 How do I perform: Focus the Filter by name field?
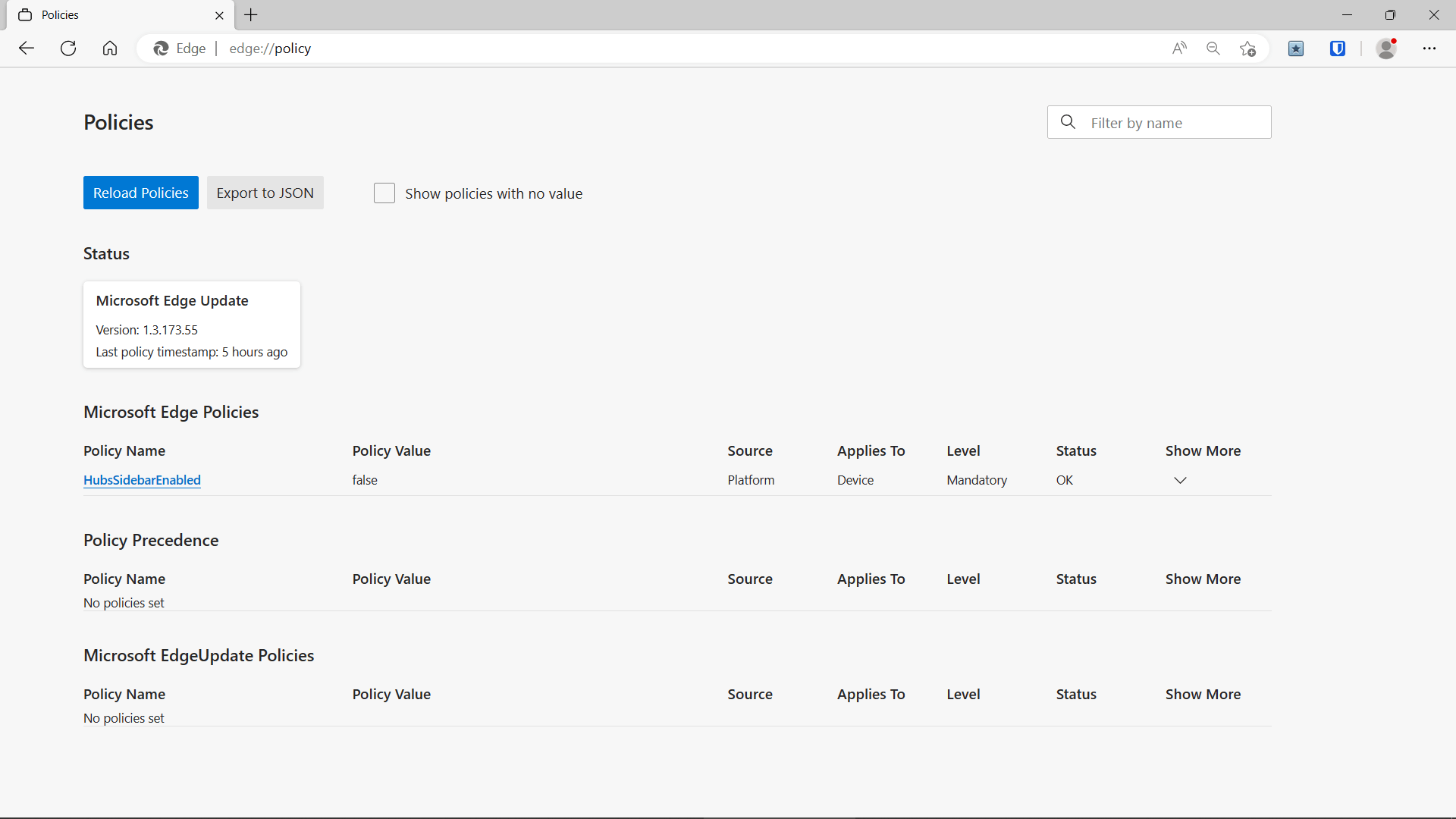(1159, 122)
